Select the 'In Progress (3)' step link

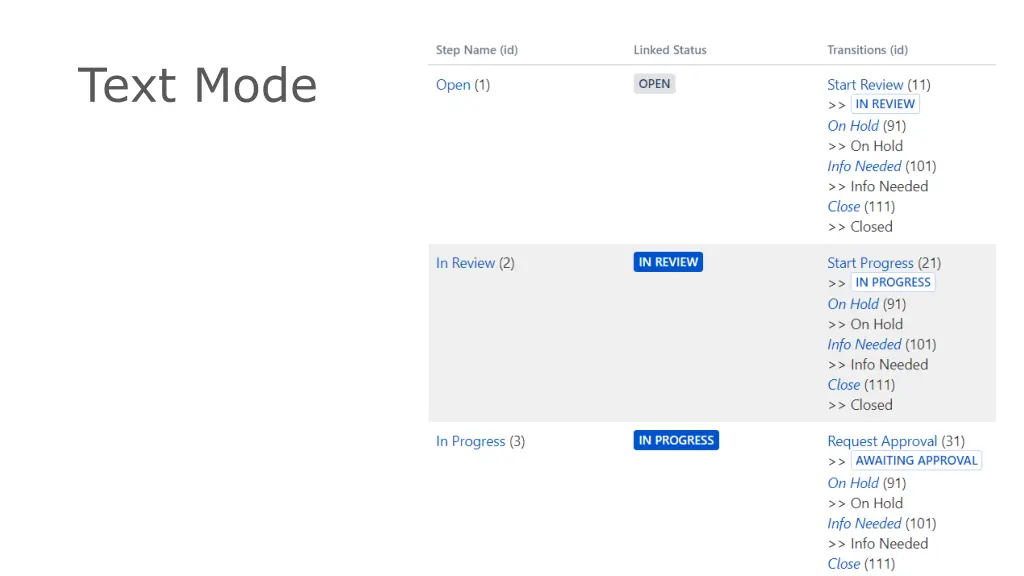470,441
